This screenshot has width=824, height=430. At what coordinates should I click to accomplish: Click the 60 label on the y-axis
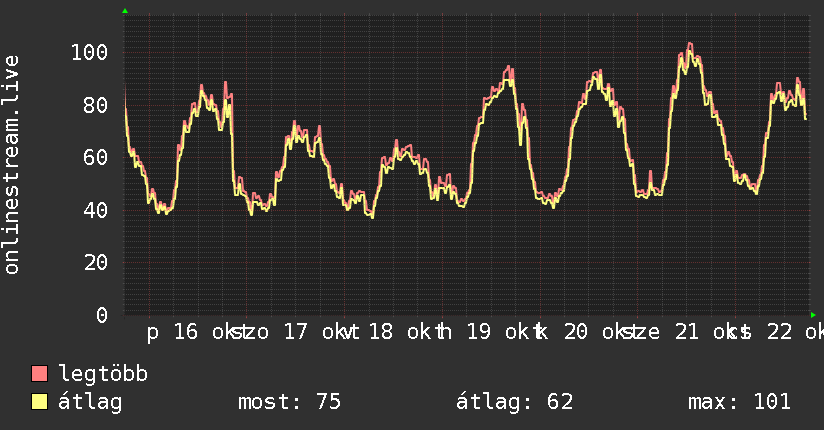pos(96,157)
